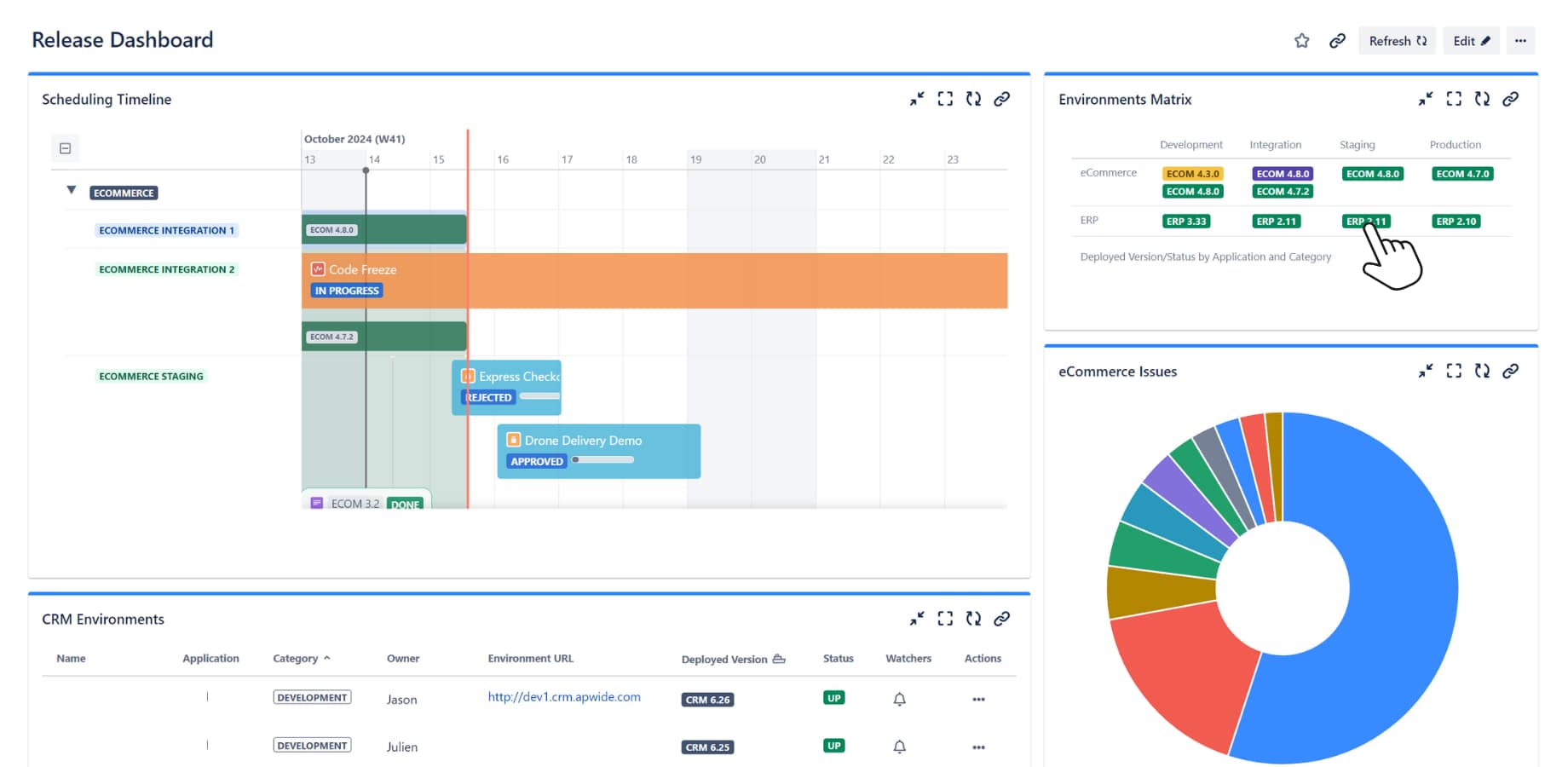The image size is (1568, 767).
Task: Collapse all rows with timeline minus box
Action: pos(65,148)
